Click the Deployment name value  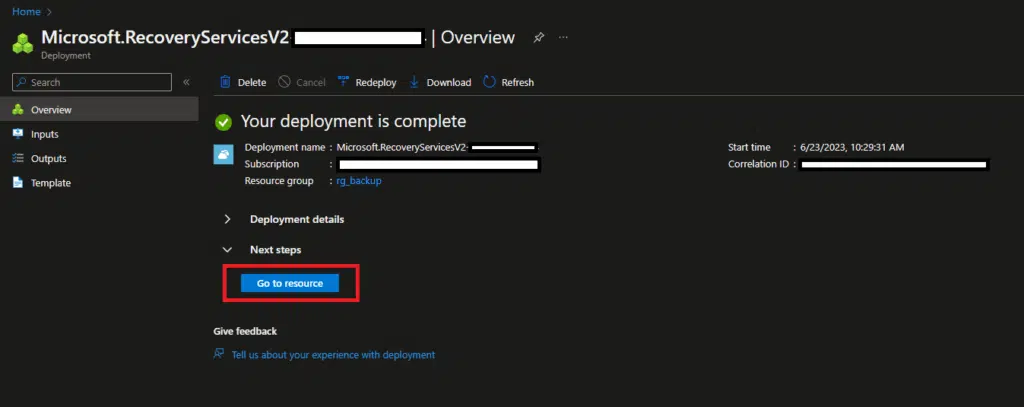[x=438, y=148]
